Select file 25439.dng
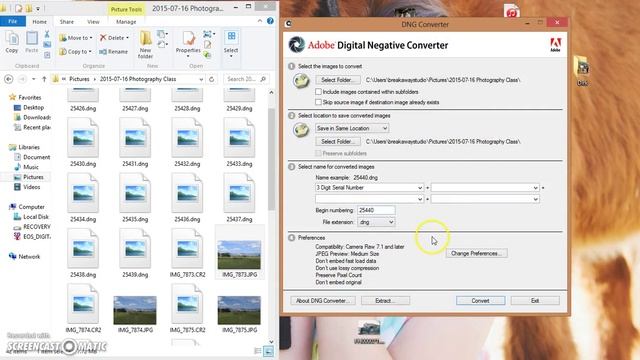The height and width of the screenshot is (360, 640). (135, 253)
